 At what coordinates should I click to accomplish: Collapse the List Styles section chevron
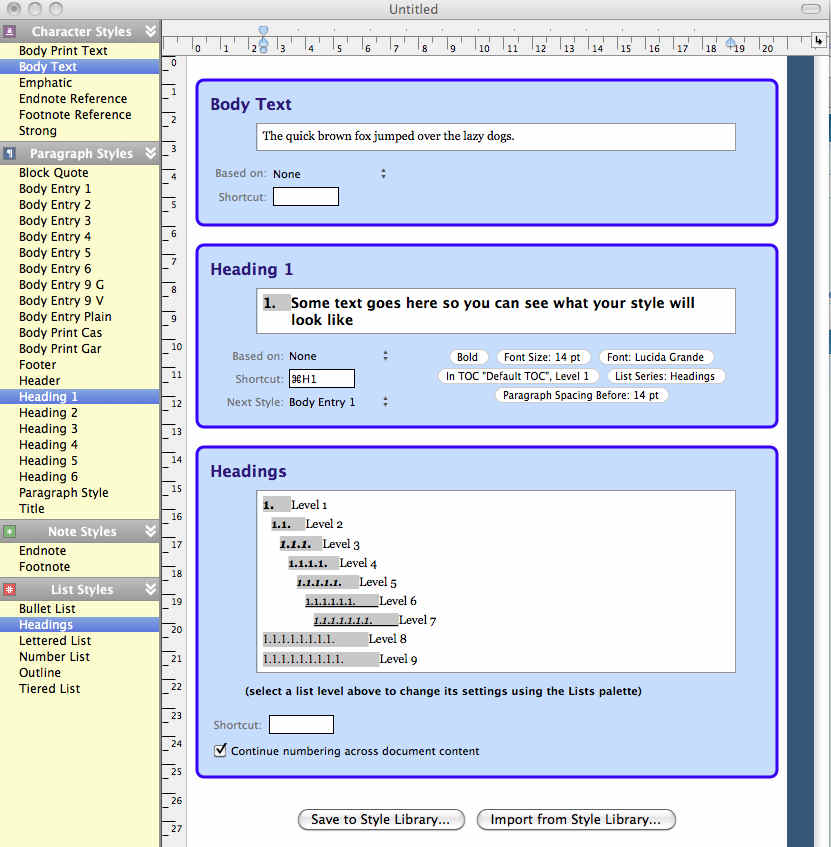(x=151, y=589)
